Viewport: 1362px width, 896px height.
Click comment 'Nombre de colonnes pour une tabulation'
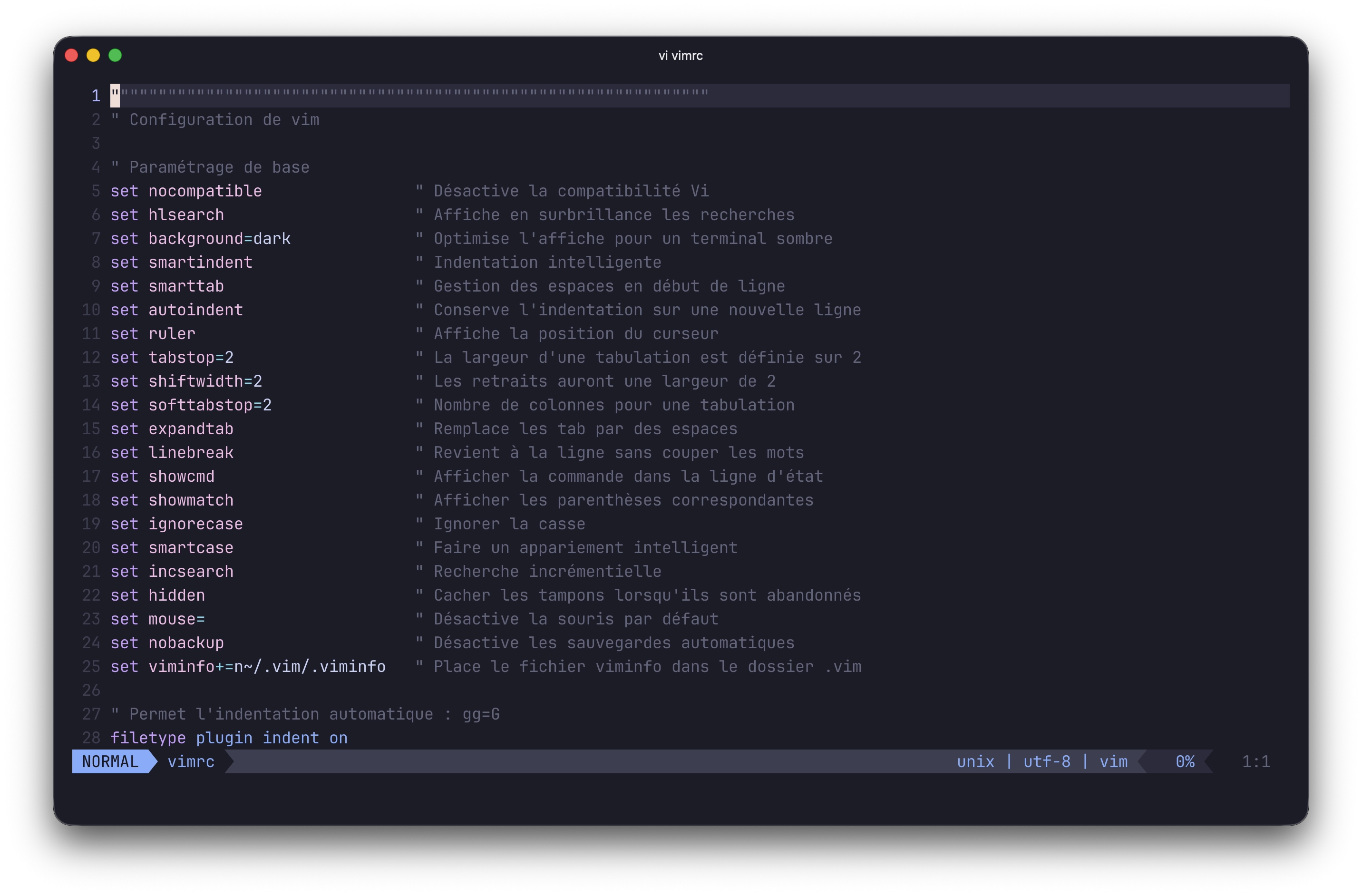coord(614,405)
